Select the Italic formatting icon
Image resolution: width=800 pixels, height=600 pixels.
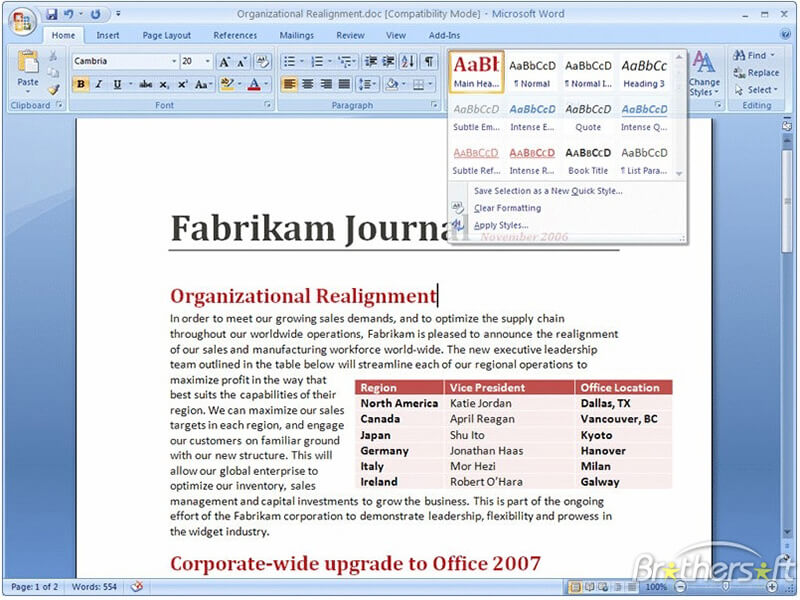pos(98,84)
